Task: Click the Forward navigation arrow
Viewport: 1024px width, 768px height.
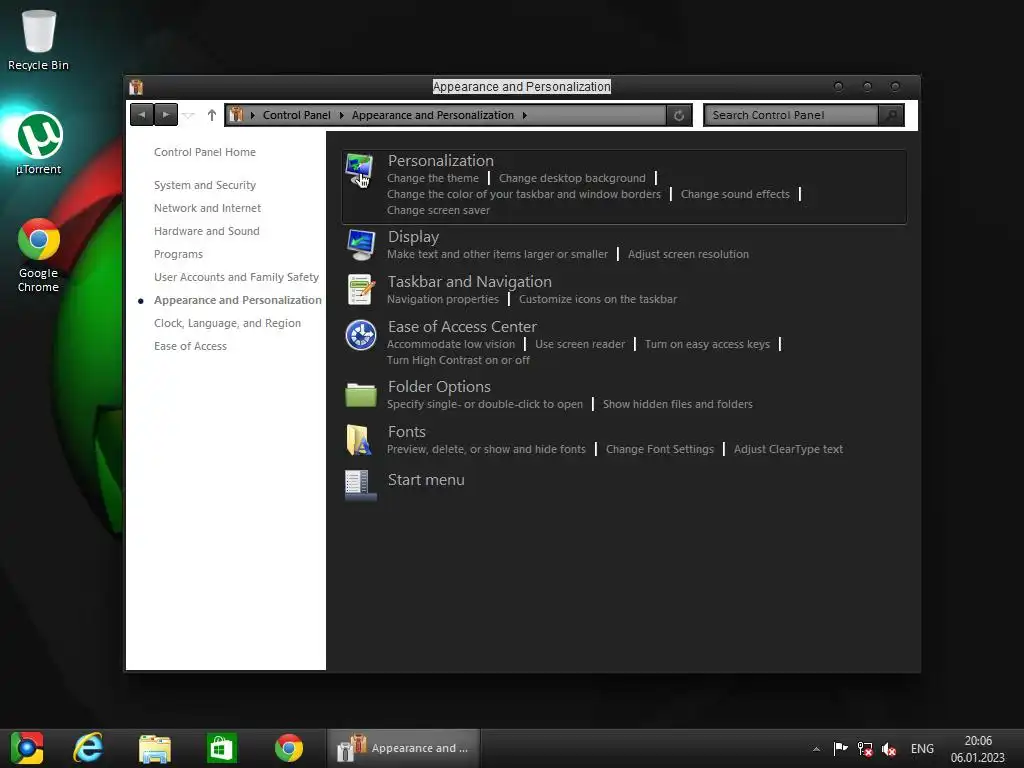Action: 166,115
